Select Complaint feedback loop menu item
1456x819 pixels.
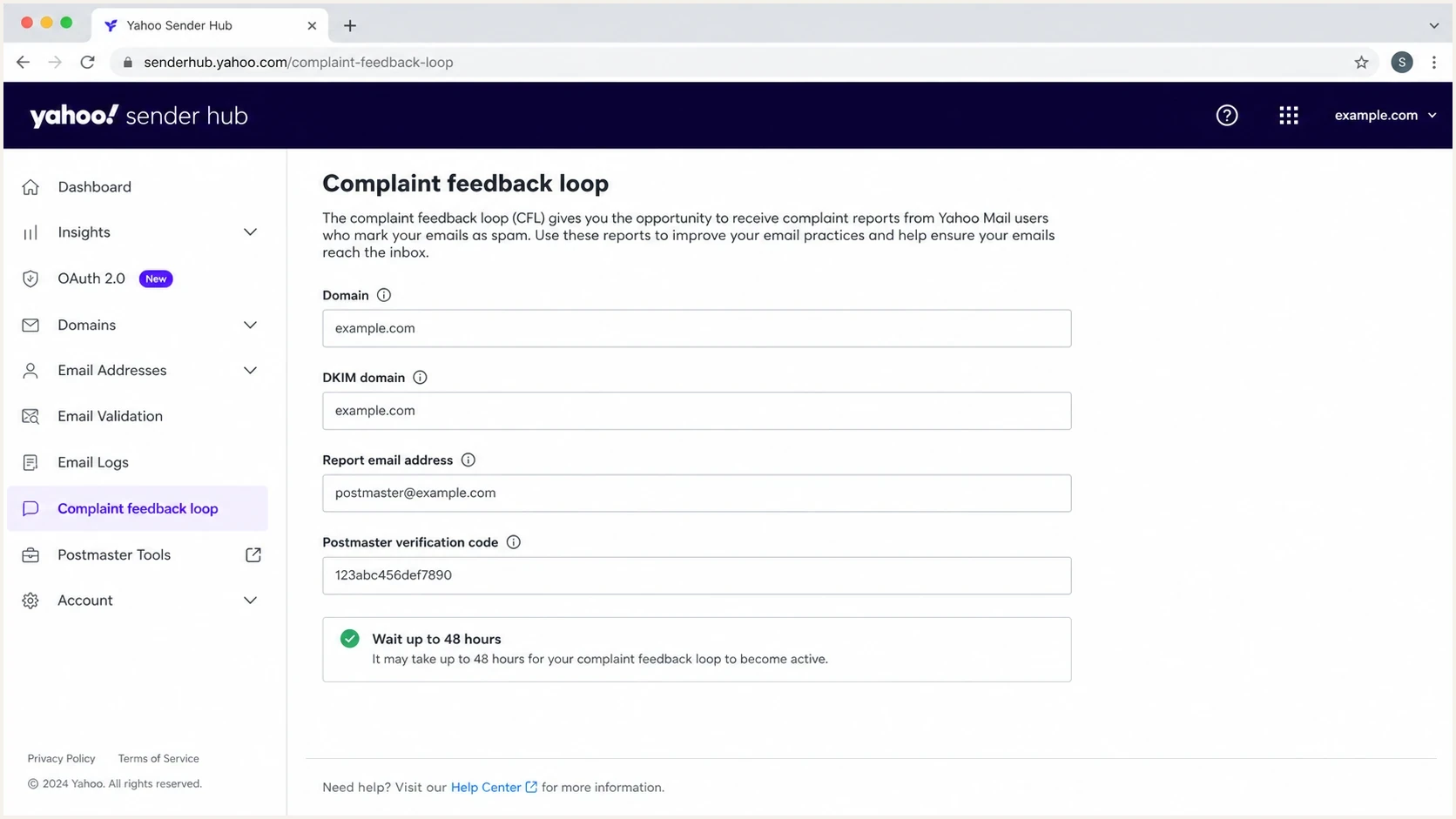[x=138, y=508]
